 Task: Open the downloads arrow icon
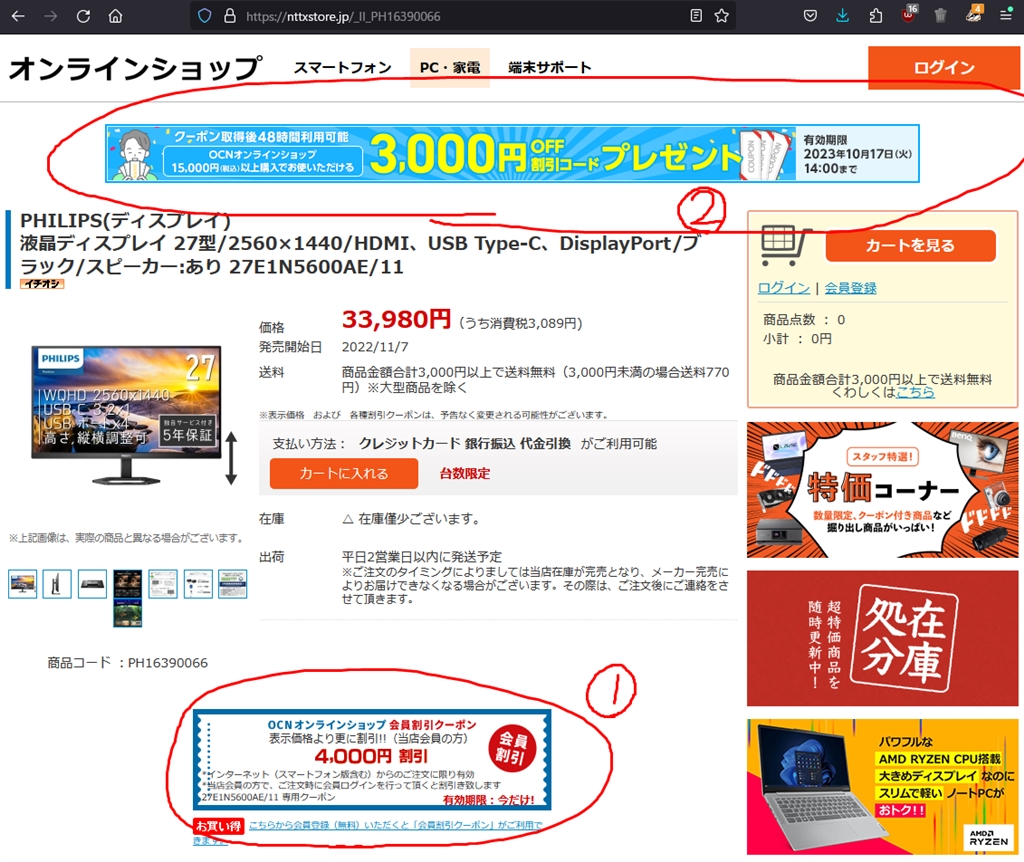tap(842, 16)
